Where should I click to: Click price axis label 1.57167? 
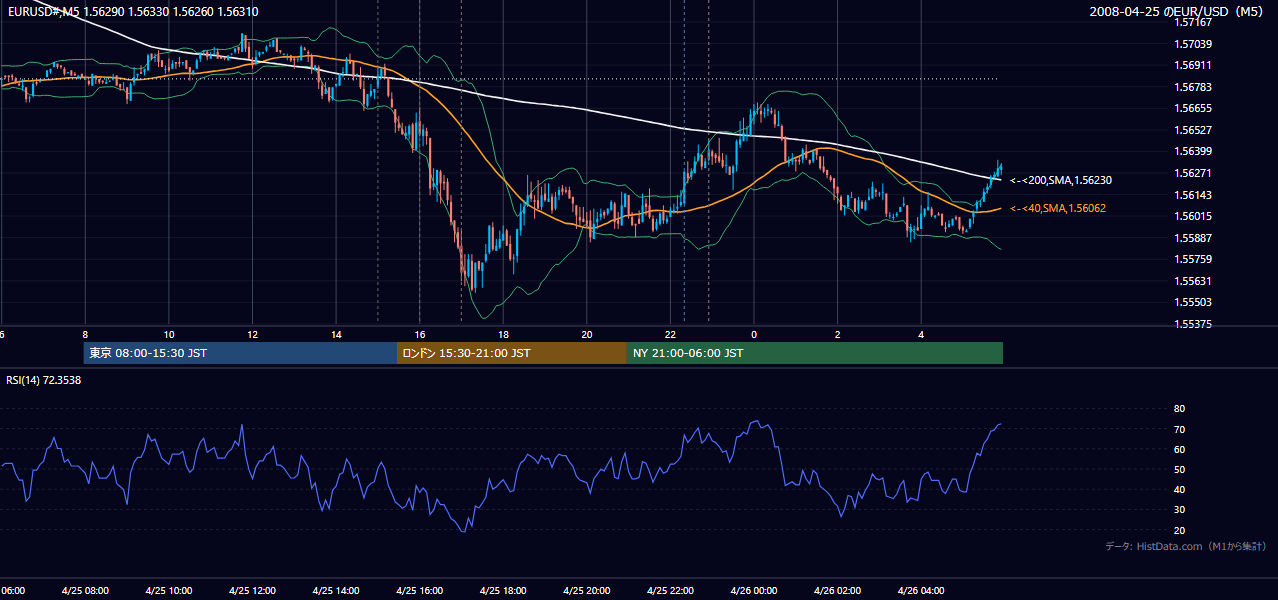1193,23
